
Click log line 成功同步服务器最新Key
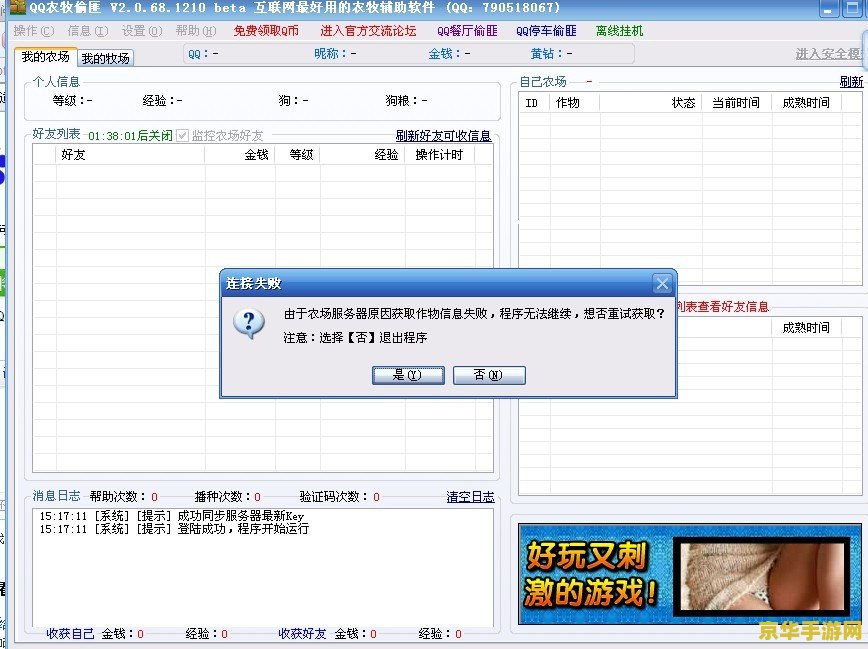pyautogui.click(x=172, y=516)
